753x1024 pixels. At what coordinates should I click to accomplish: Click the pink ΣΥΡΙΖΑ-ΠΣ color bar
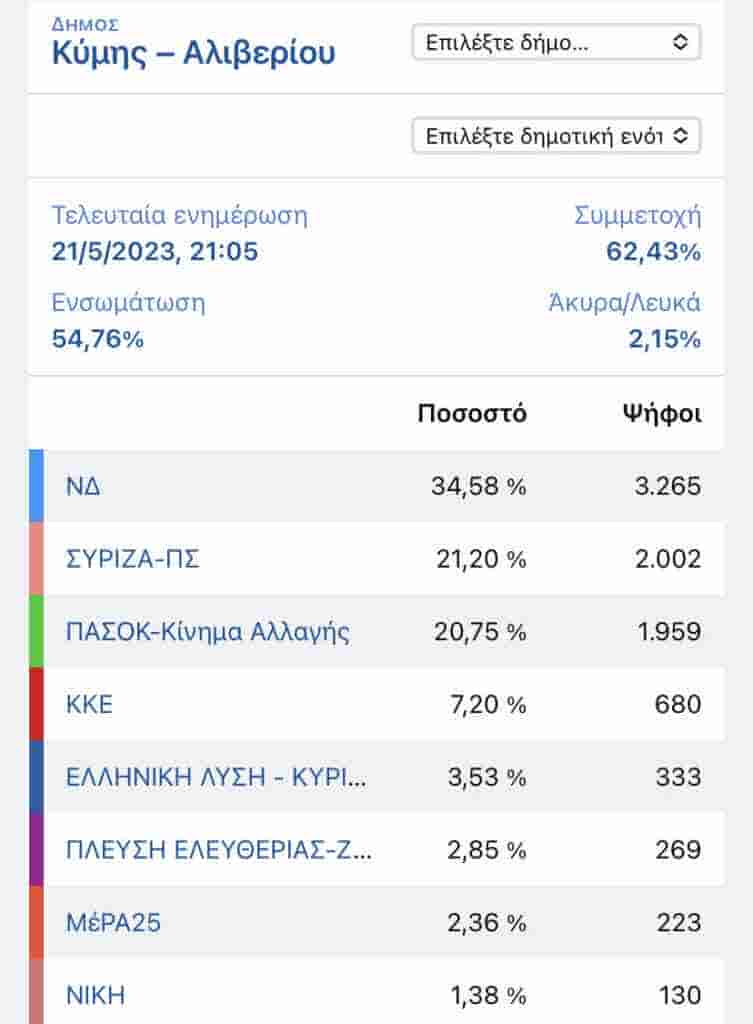[36, 560]
